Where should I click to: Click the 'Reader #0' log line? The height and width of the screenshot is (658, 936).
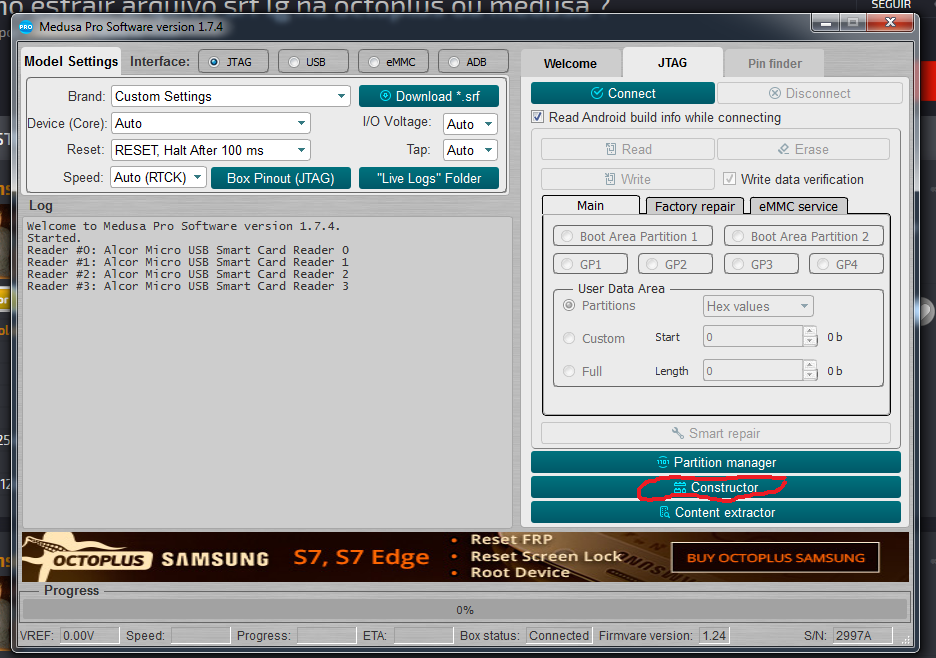tap(188, 250)
